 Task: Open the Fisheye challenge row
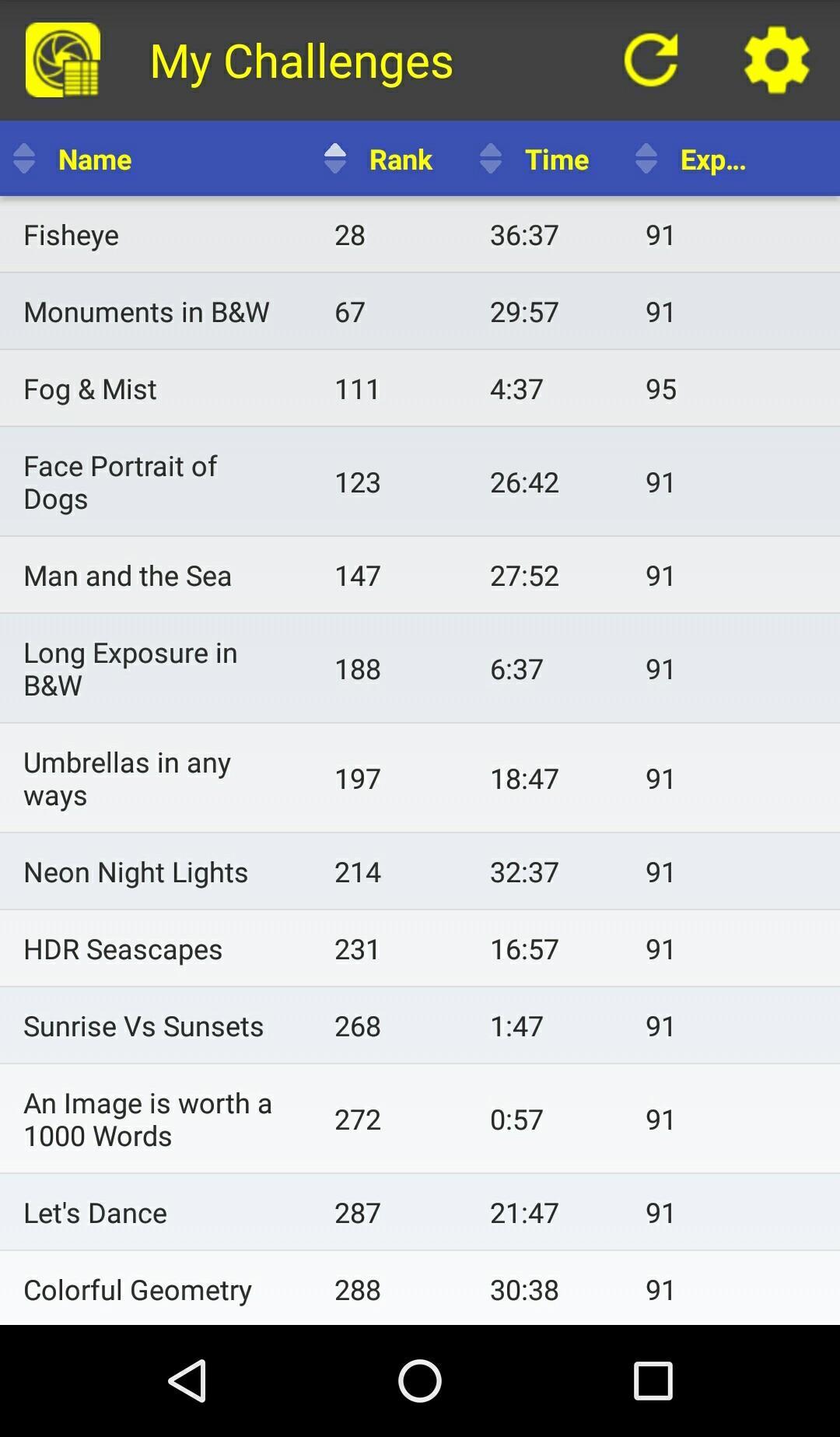pyautogui.click(x=420, y=234)
